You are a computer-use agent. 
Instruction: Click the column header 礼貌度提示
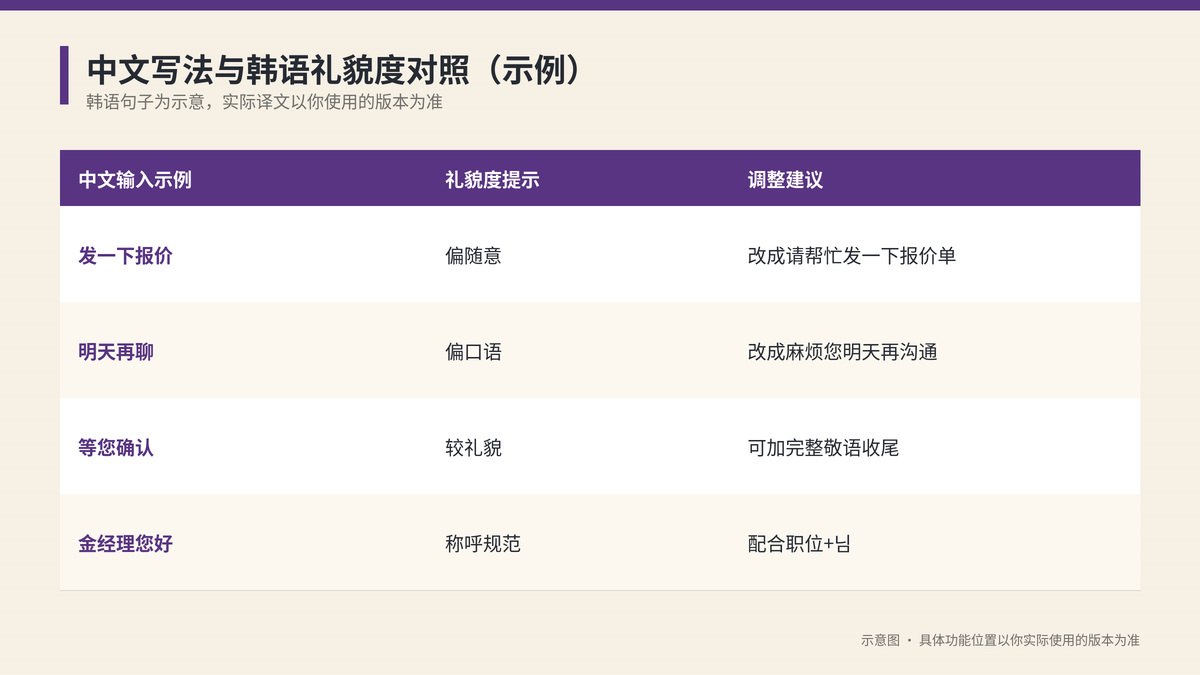pyautogui.click(x=492, y=180)
